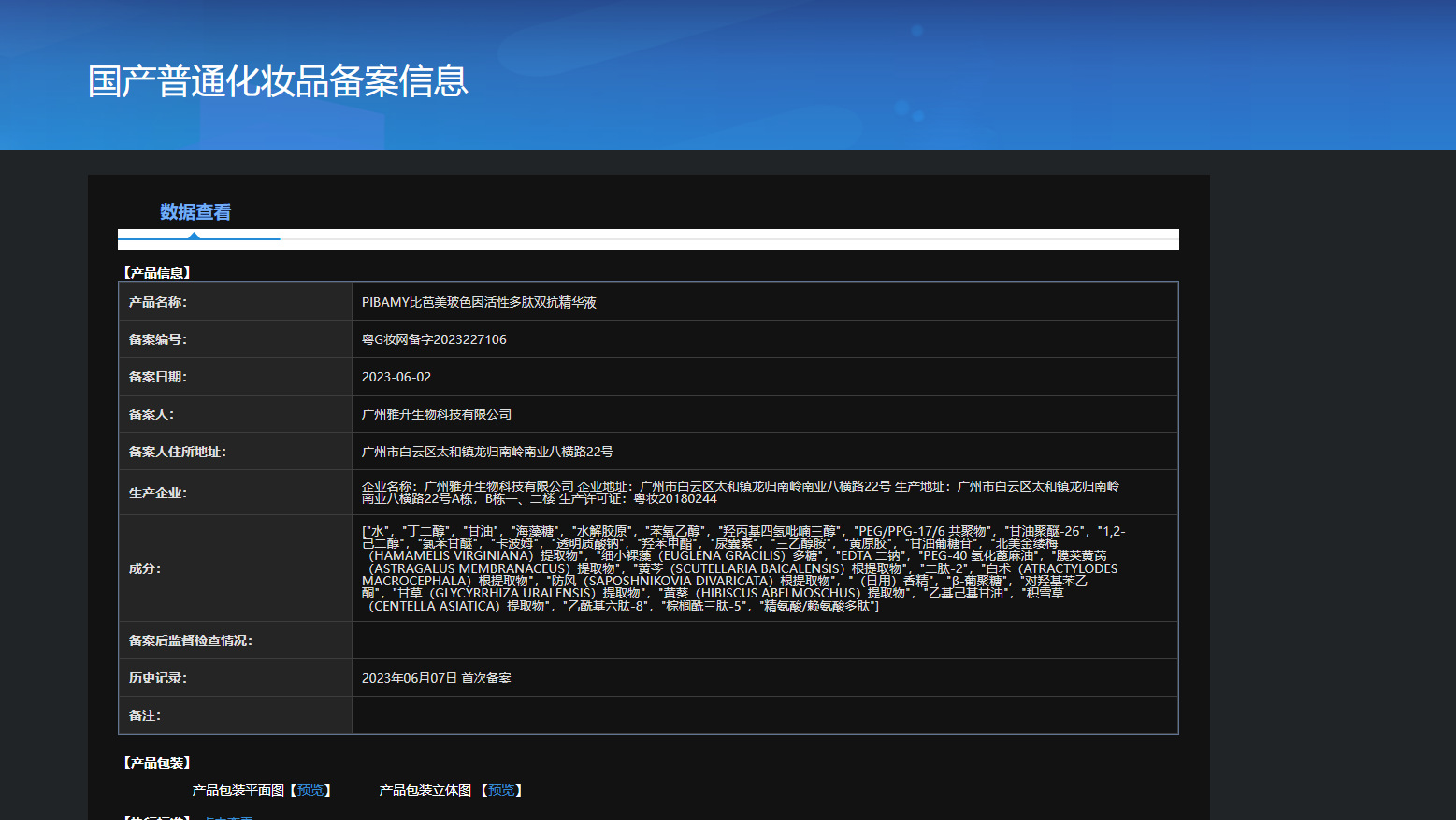Select filing number 粤G妆网备字2023227106

point(434,339)
